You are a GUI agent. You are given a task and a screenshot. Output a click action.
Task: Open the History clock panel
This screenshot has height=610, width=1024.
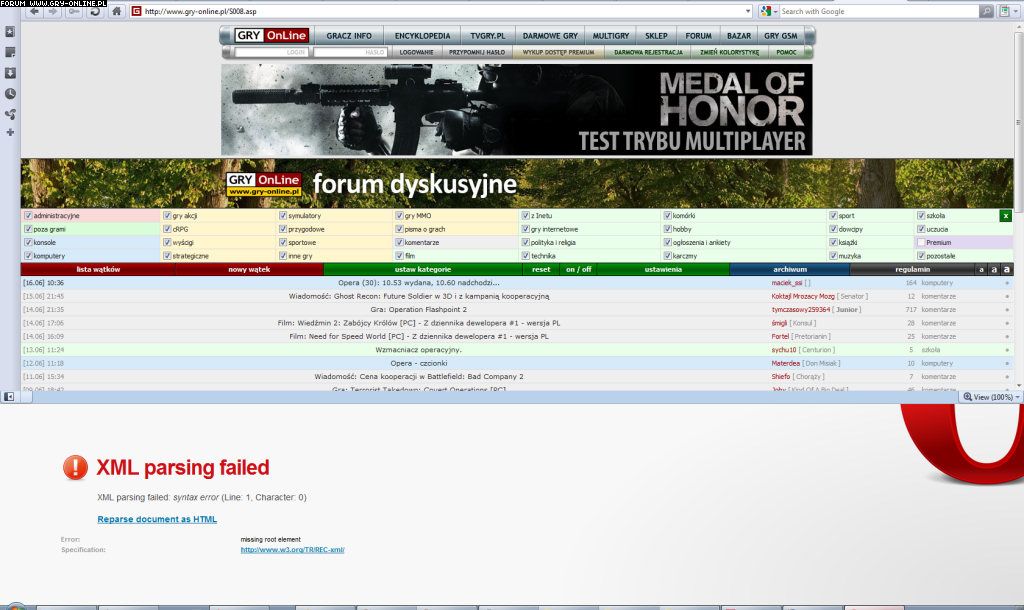10,94
